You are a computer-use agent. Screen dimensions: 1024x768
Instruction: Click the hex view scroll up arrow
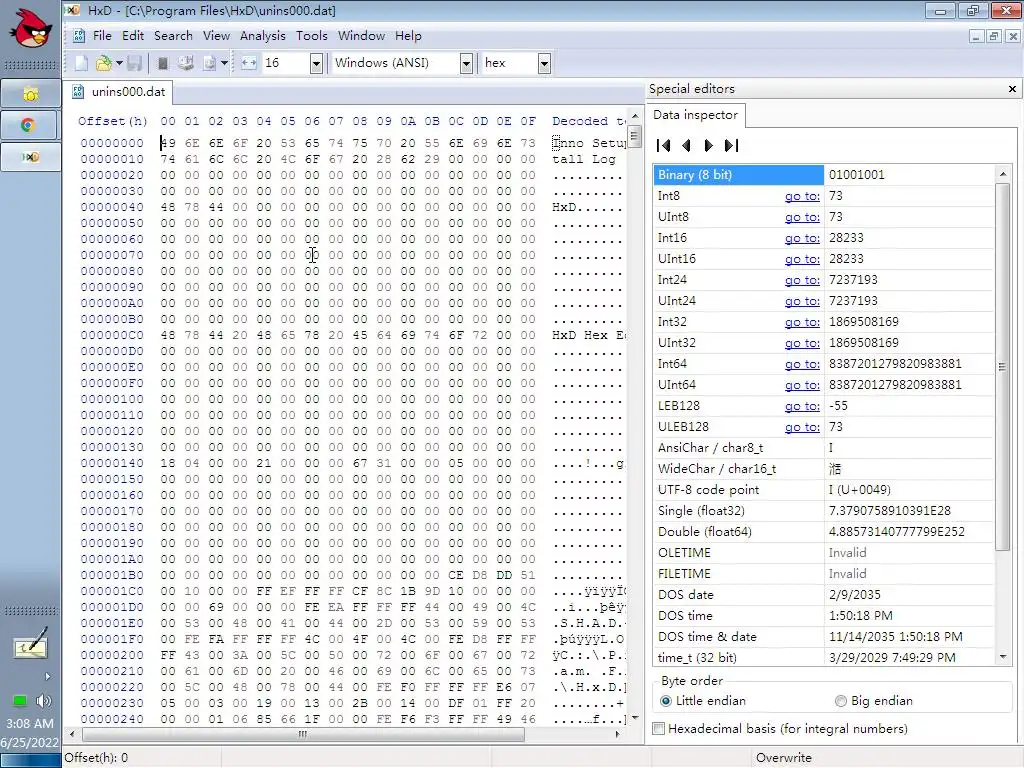pyautogui.click(x=635, y=116)
